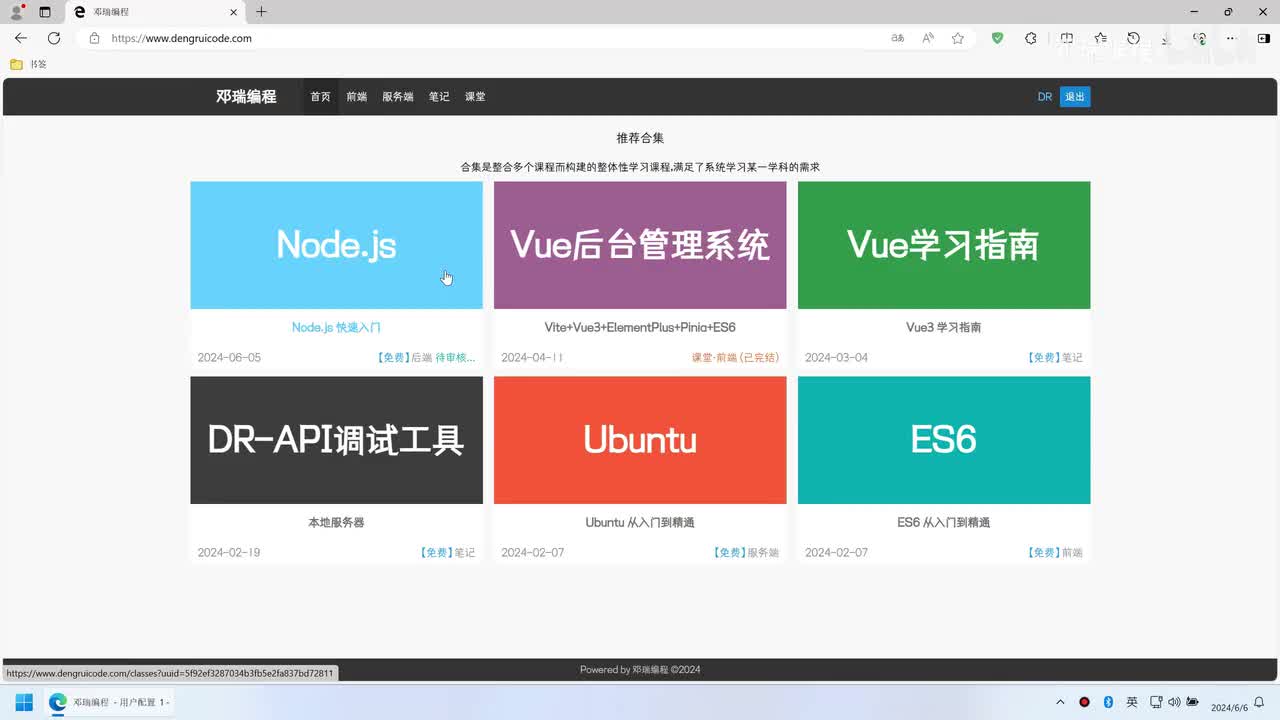
Task: Open the 服务端 nav item
Action: tap(397, 97)
